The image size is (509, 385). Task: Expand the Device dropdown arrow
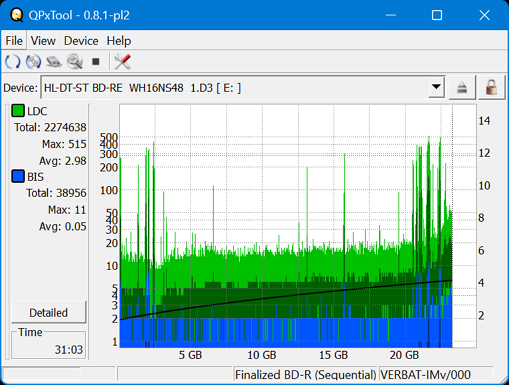tap(436, 87)
